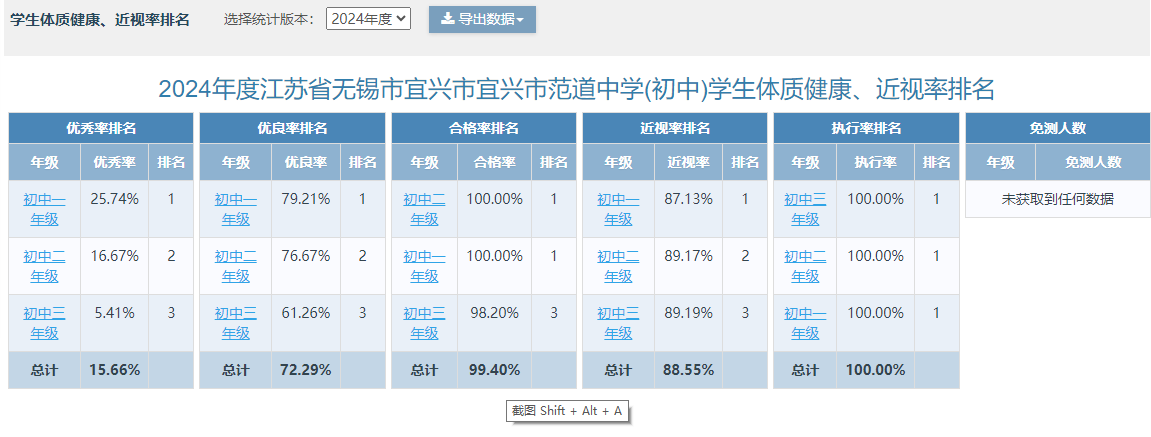Select the 79.21% good rate cell
1151x437 pixels.
pyautogui.click(x=306, y=209)
